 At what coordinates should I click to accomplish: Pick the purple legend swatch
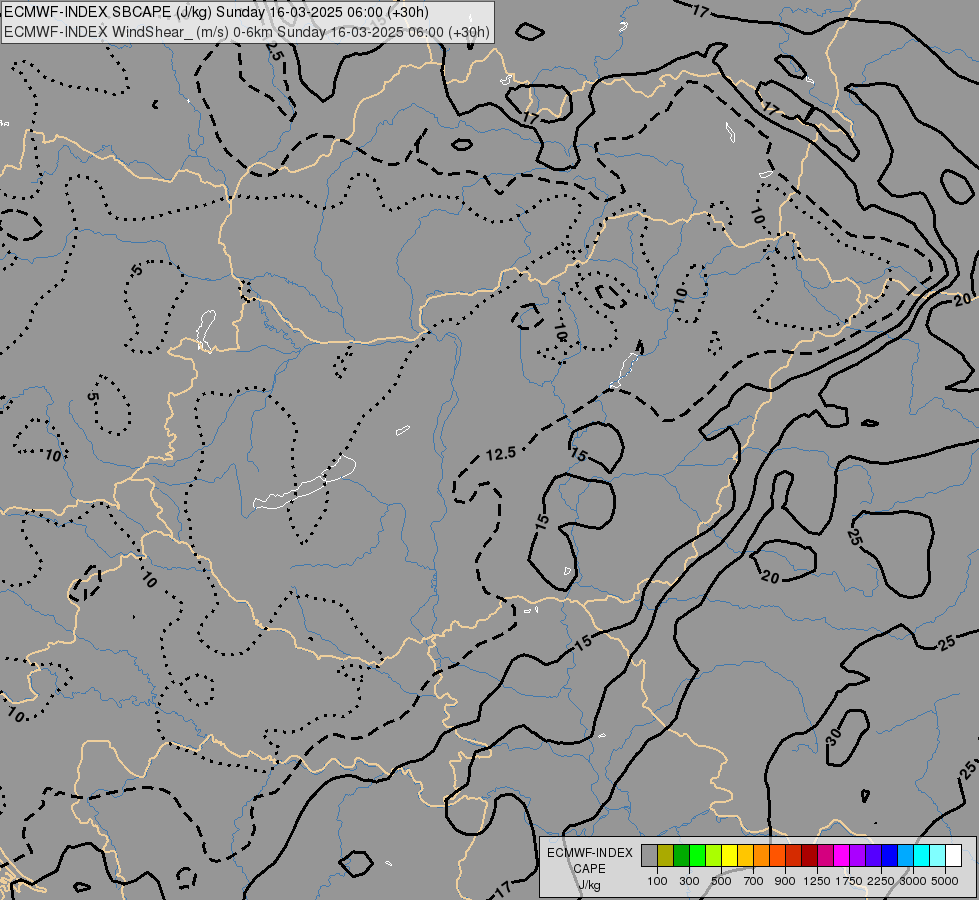(x=857, y=856)
